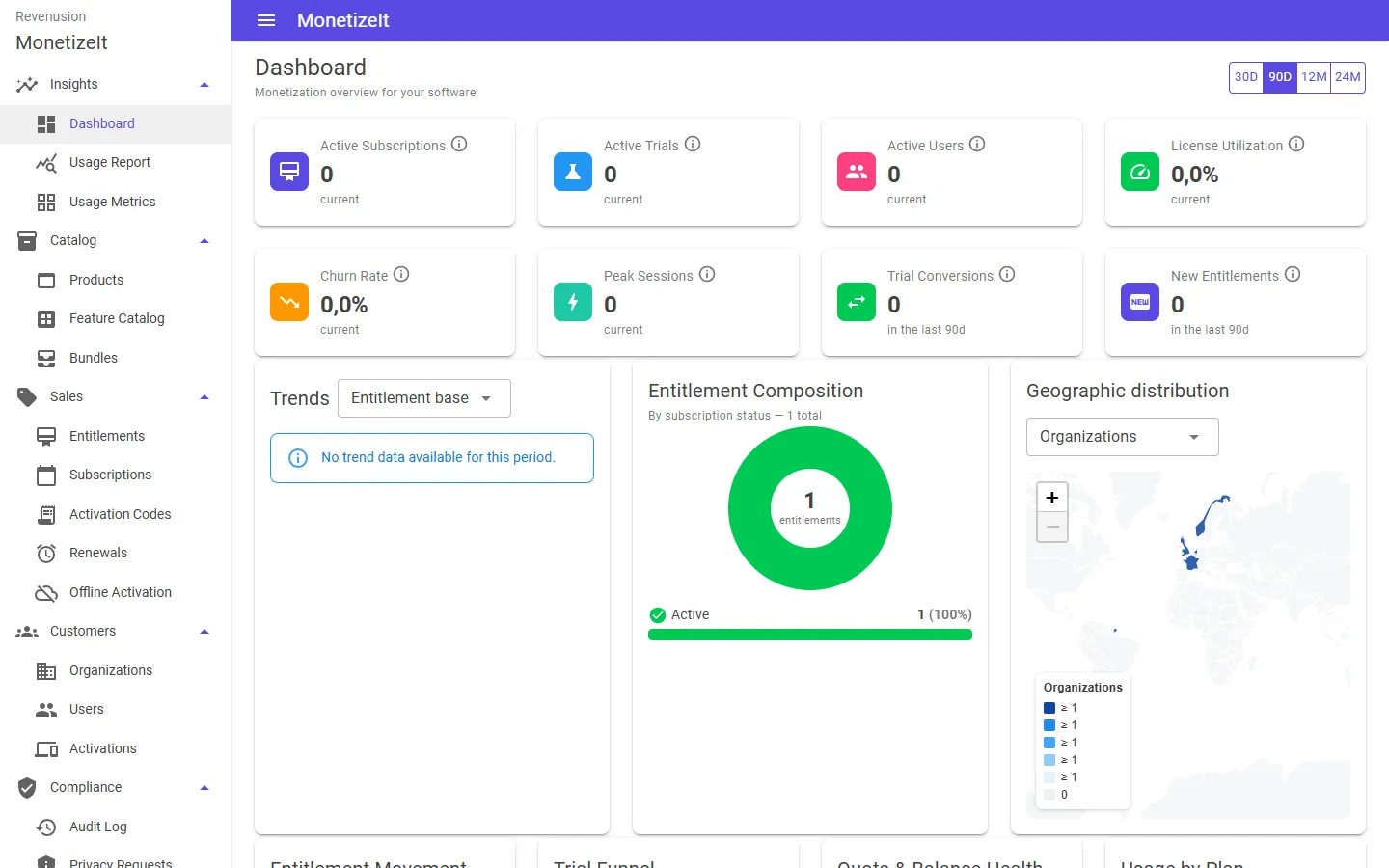Collapse the Customers menu group

tap(204, 632)
